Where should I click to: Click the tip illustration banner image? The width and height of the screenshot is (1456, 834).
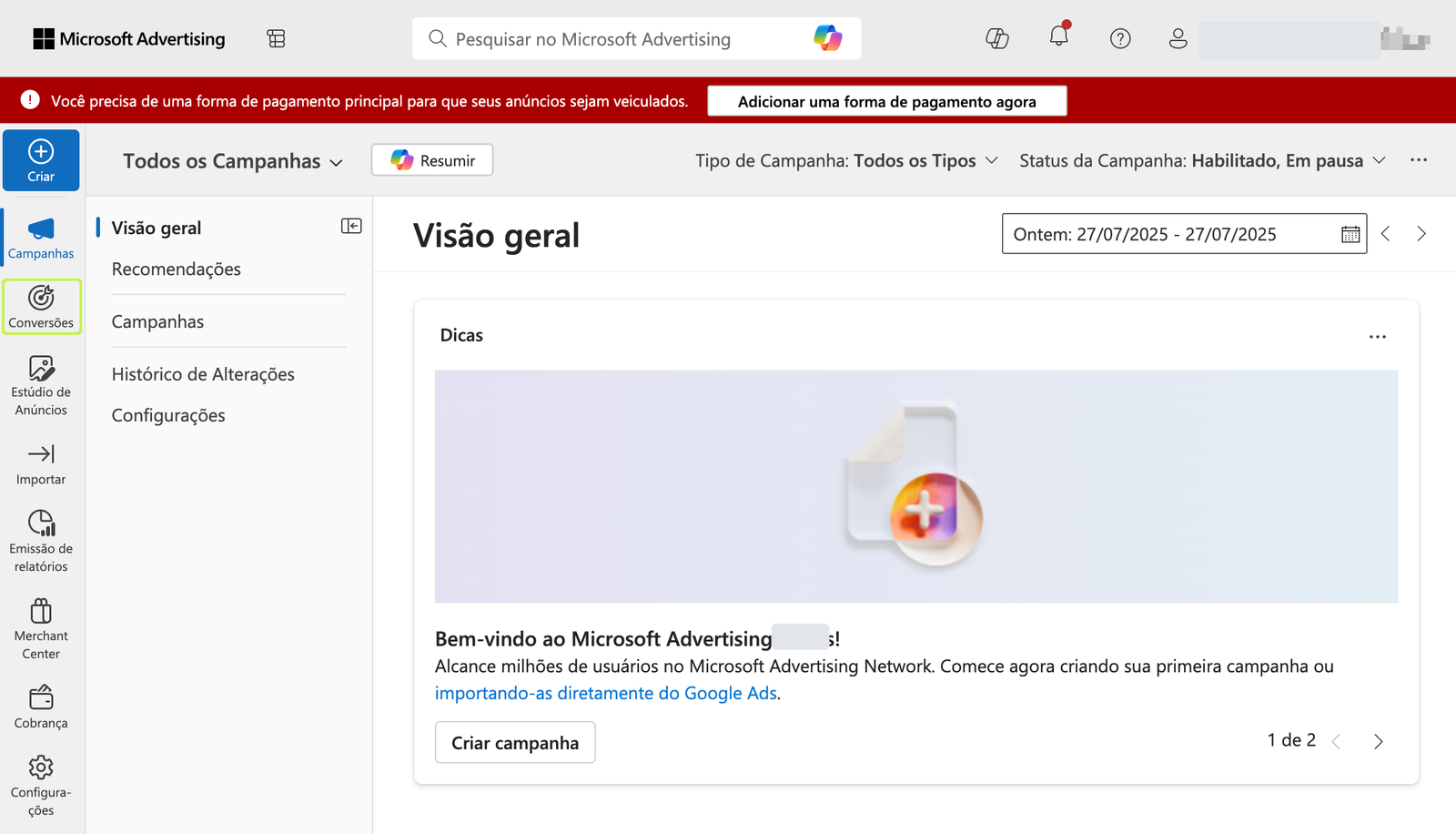click(916, 486)
